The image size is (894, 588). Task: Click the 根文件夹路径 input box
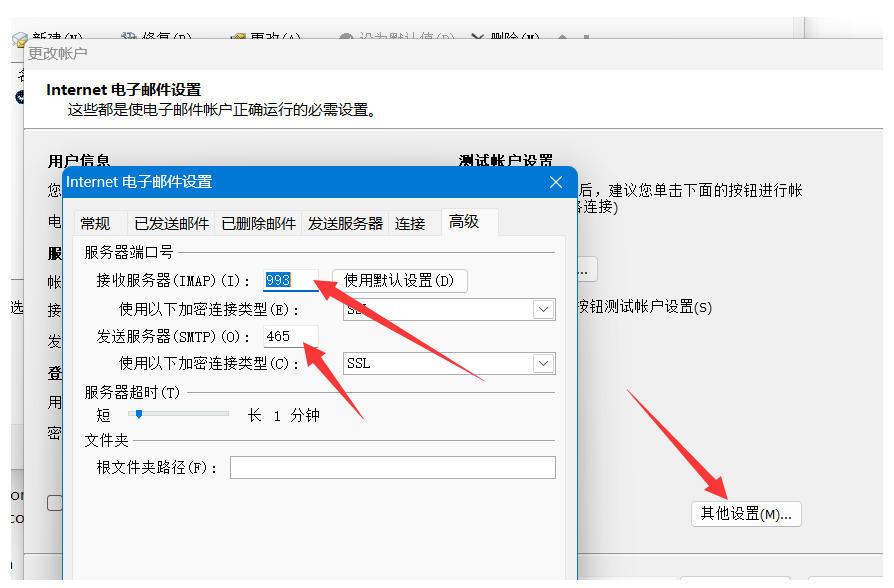(392, 468)
